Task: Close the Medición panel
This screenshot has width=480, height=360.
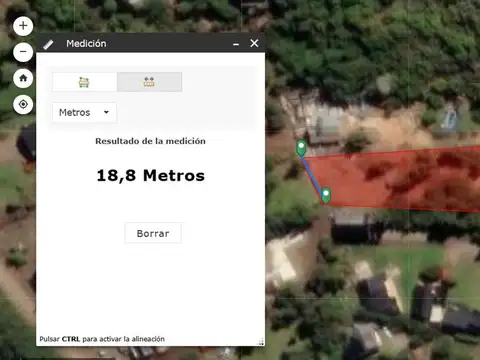Action: tap(254, 43)
